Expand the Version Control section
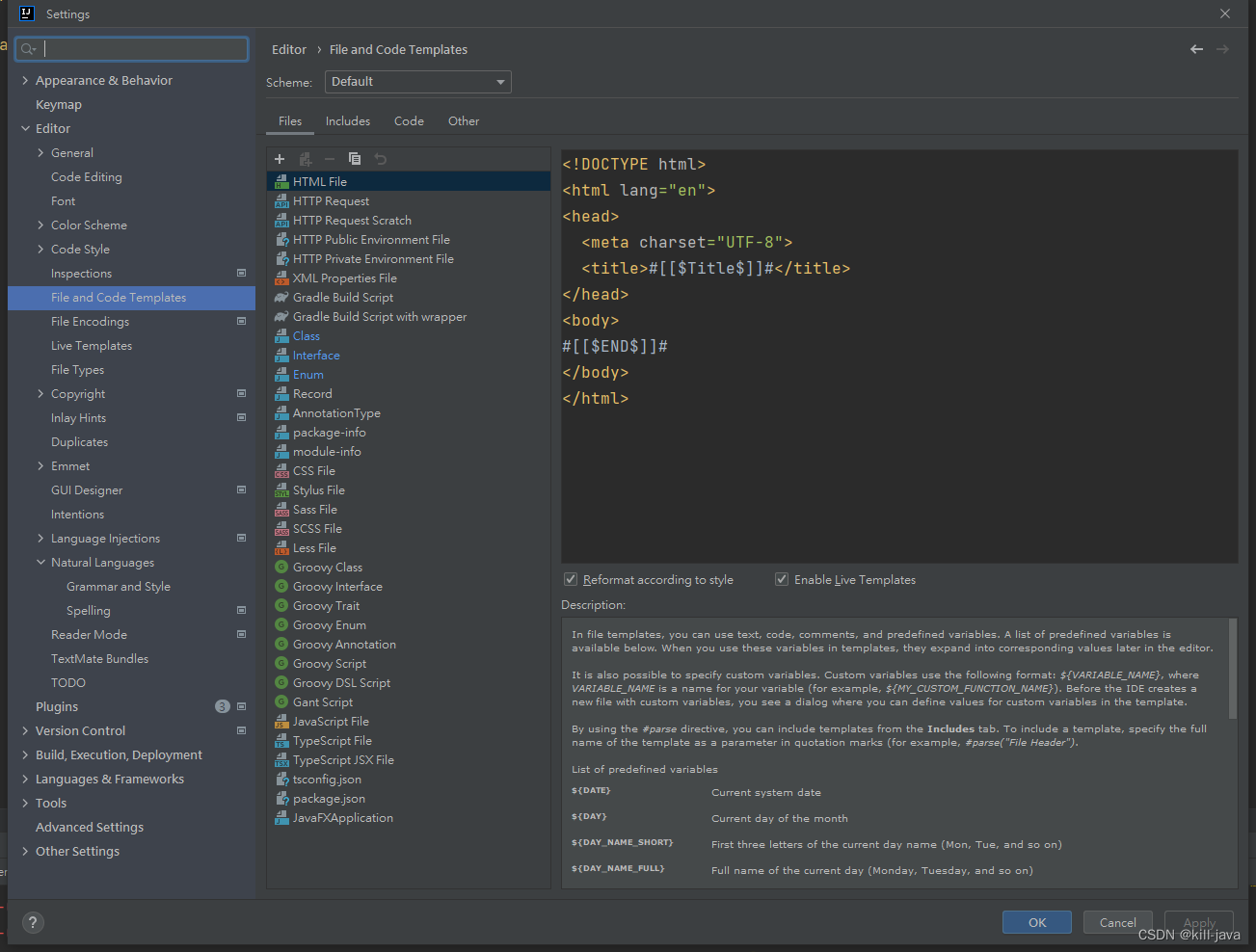 click(x=25, y=730)
